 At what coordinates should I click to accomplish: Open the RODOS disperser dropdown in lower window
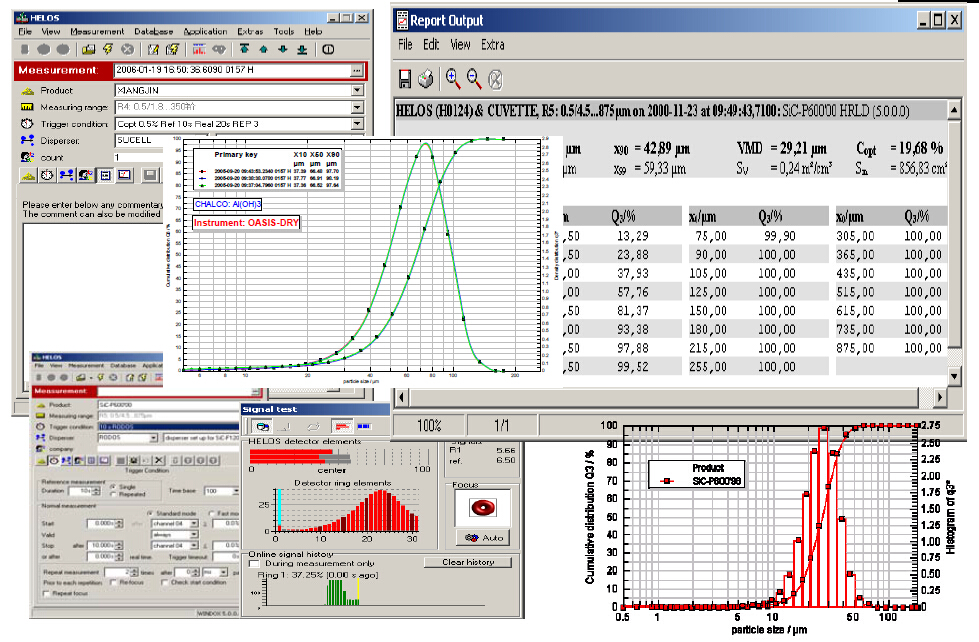(153, 438)
